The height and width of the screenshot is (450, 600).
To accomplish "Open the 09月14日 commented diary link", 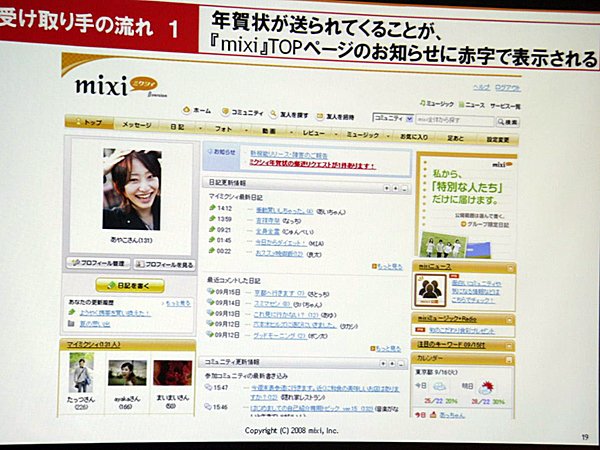I will [272, 304].
